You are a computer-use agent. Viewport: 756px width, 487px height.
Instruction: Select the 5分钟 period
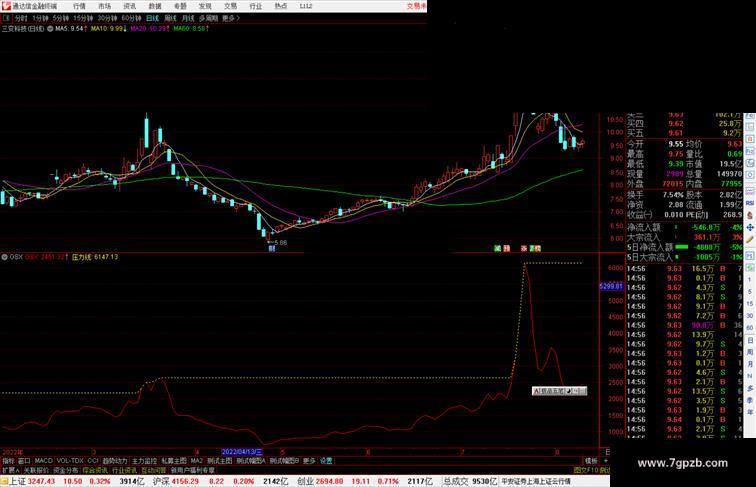(x=61, y=18)
